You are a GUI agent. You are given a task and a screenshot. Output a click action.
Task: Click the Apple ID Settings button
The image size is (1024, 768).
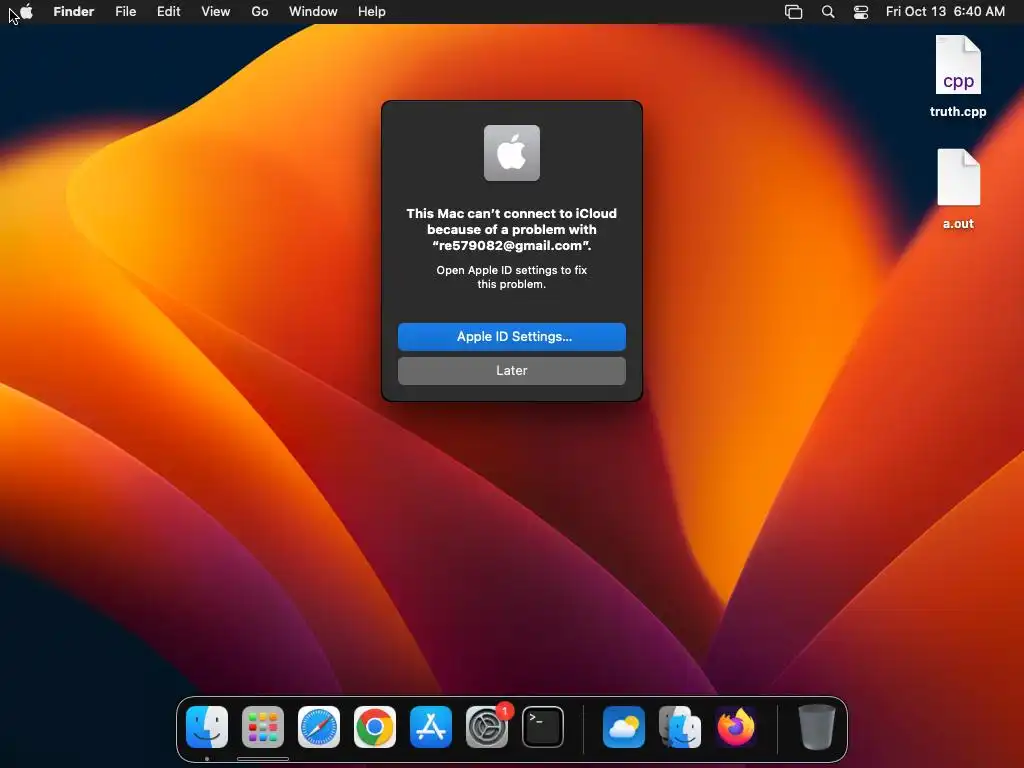click(x=512, y=336)
